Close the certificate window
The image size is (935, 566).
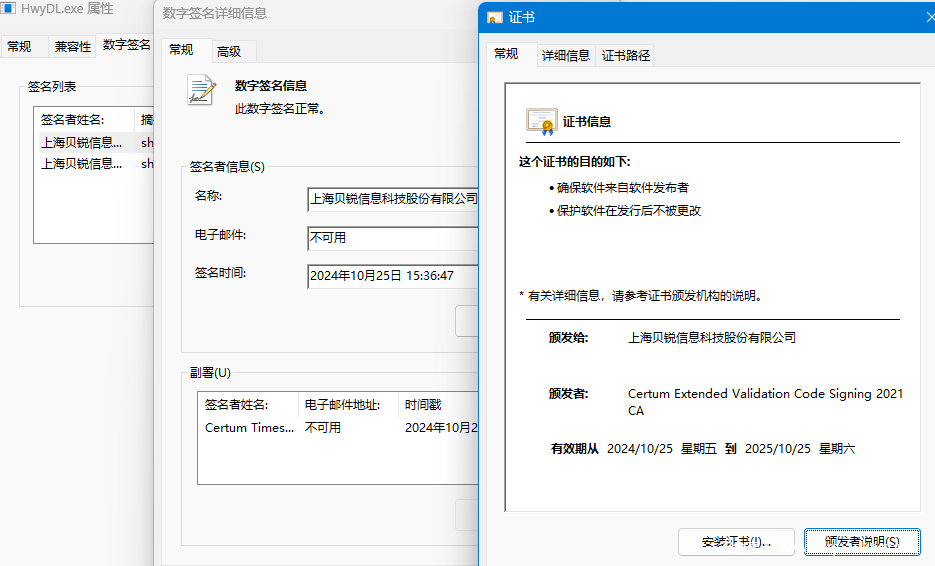pyautogui.click(x=929, y=17)
